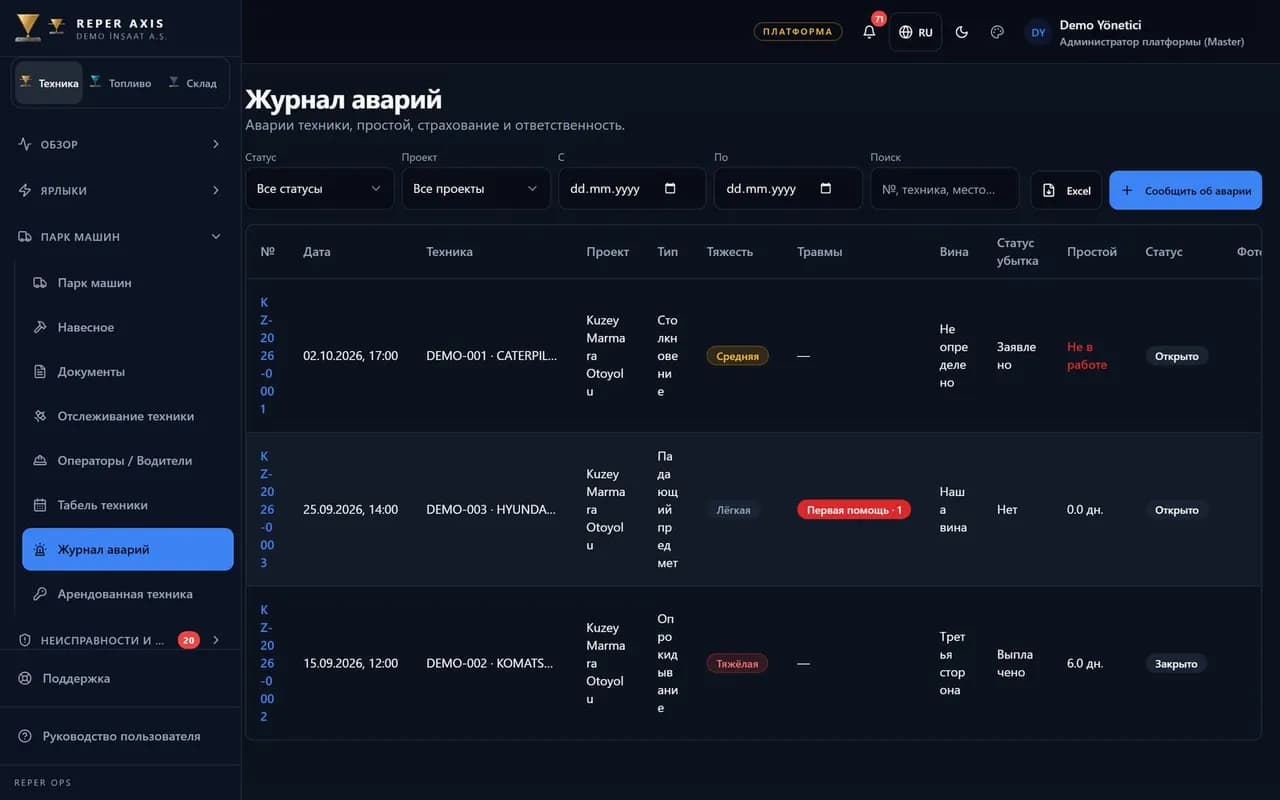Open accident record KZ-2026-0001
Image resolution: width=1280 pixels, height=800 pixels.
click(x=267, y=355)
